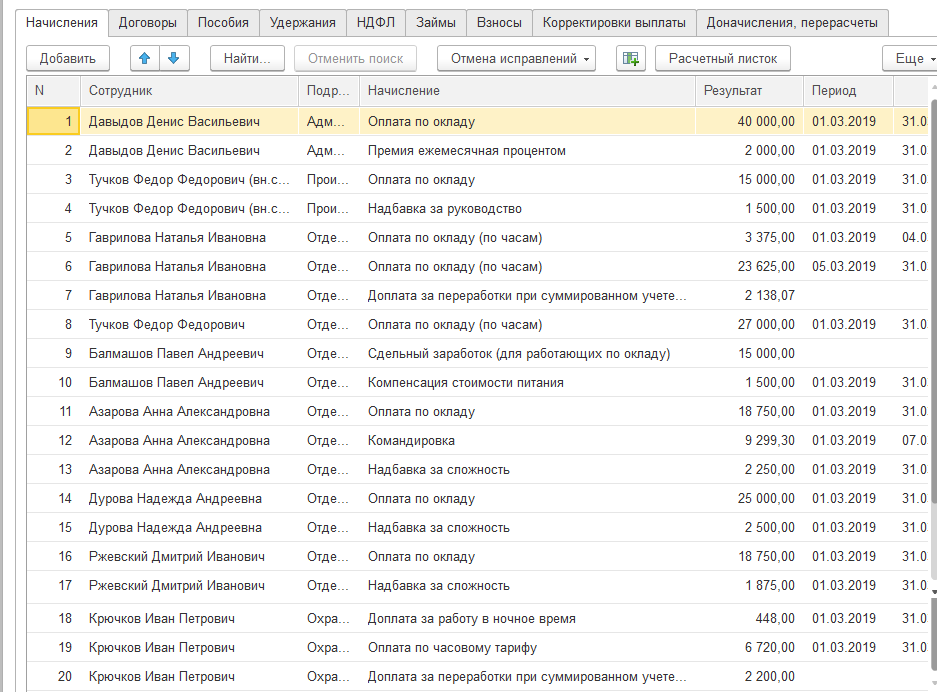Switch to the Договоры tab
Image resolution: width=937 pixels, height=692 pixels.
(147, 22)
